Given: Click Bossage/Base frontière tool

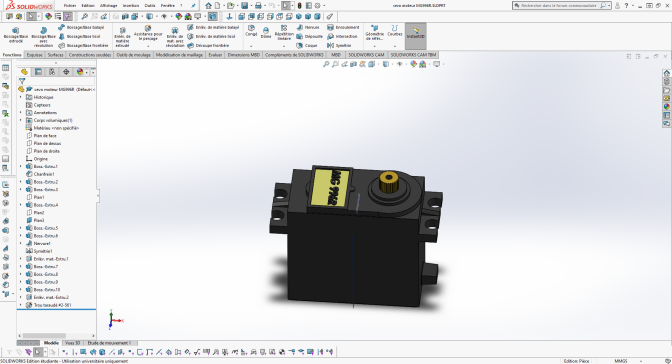Looking at the screenshot, I should pos(83,45).
